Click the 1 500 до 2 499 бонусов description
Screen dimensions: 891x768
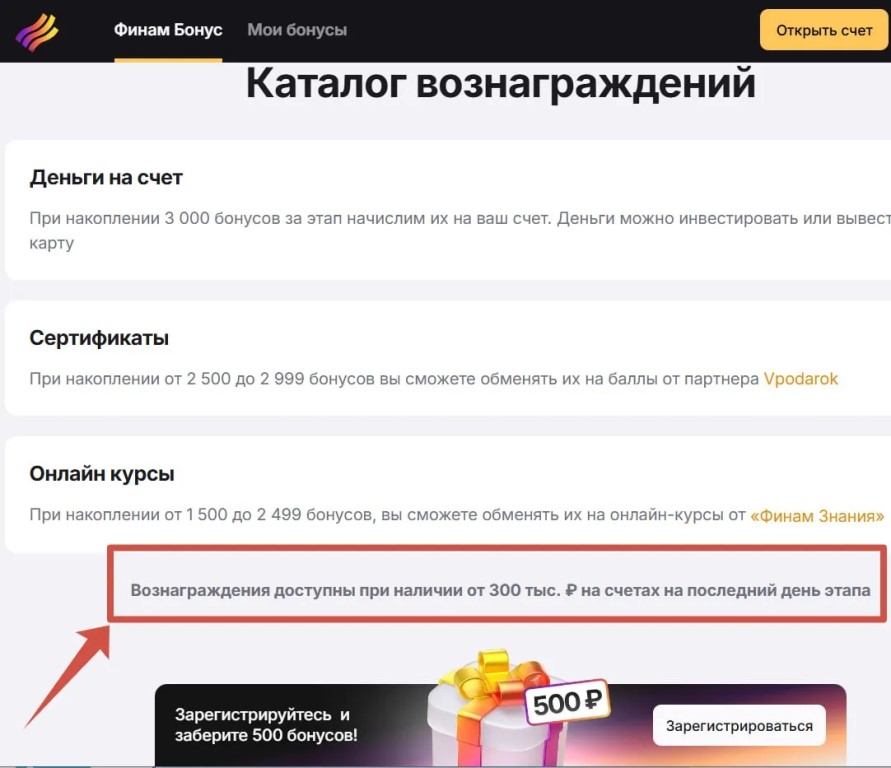(x=457, y=515)
